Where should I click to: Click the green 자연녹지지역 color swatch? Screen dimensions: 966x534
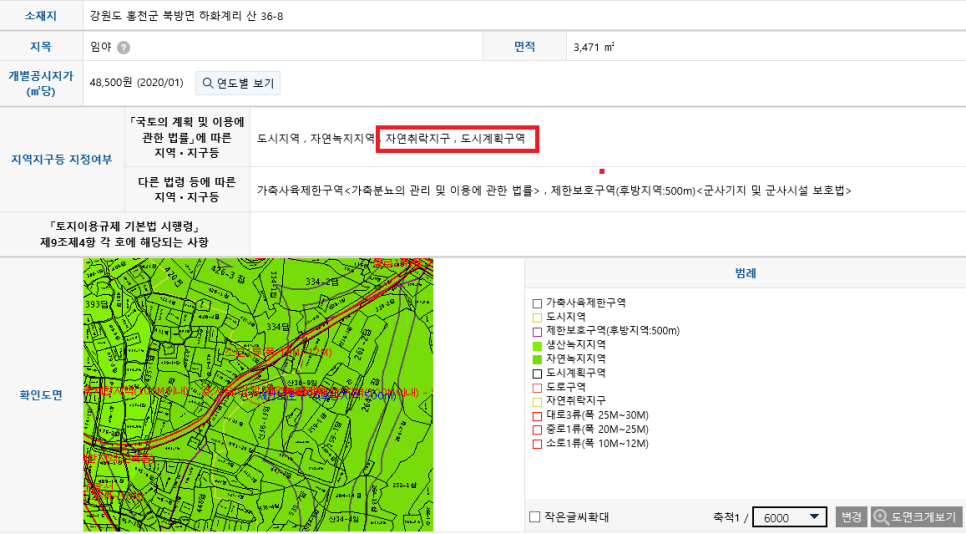(x=537, y=358)
